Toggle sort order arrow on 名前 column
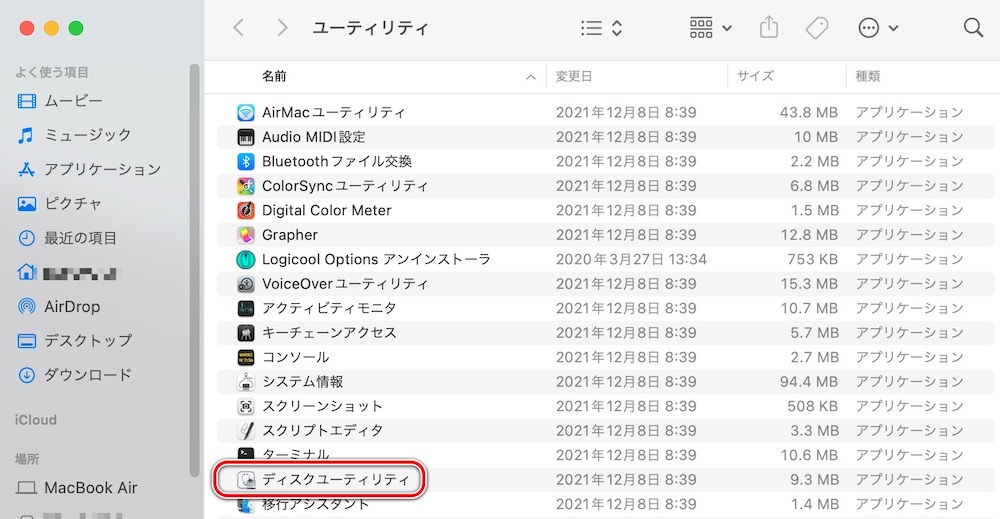The height and width of the screenshot is (519, 1000). pyautogui.click(x=530, y=77)
